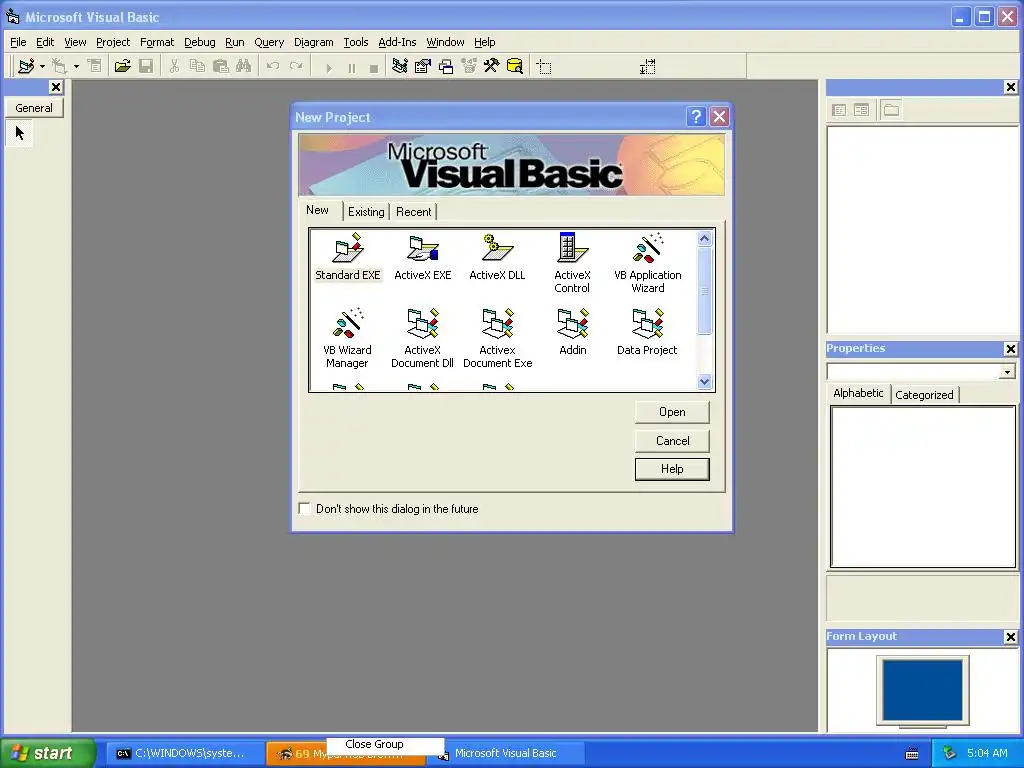This screenshot has width=1024, height=768.
Task: Click the form preview in Form Layout
Action: 922,690
